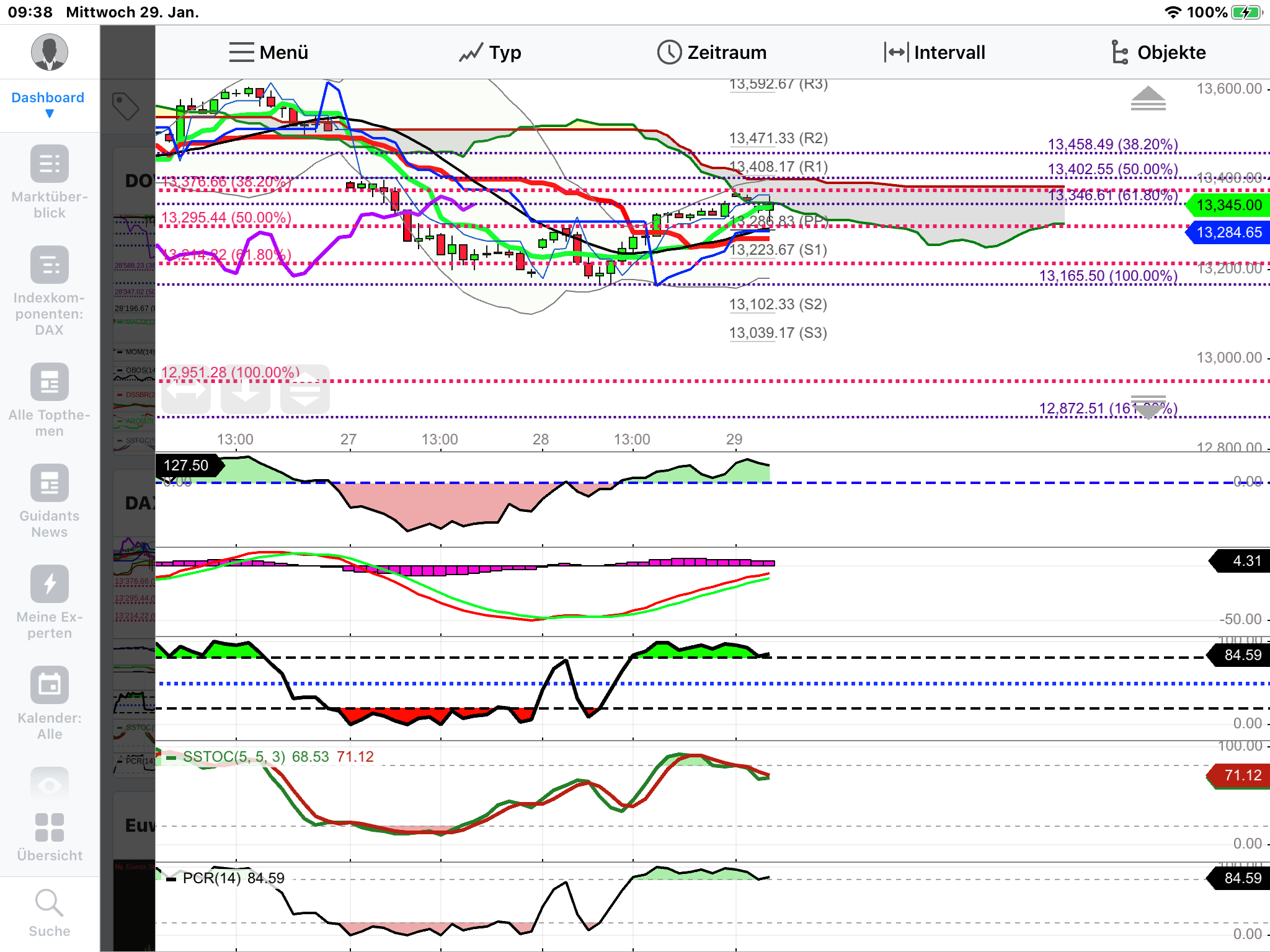The image size is (1270, 952).
Task: Open the Intervall selector
Action: (935, 53)
